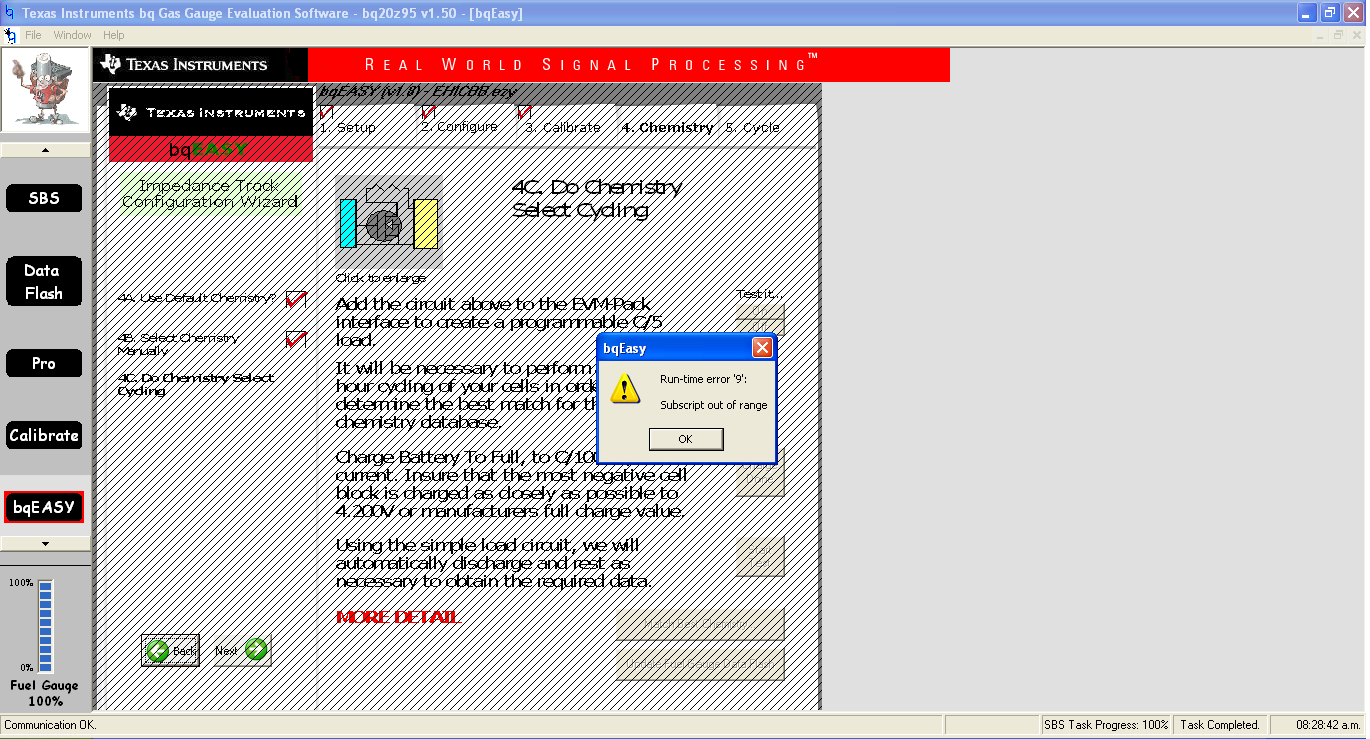Click the battery mascot image
This screenshot has height=739, width=1370.
pos(45,91)
